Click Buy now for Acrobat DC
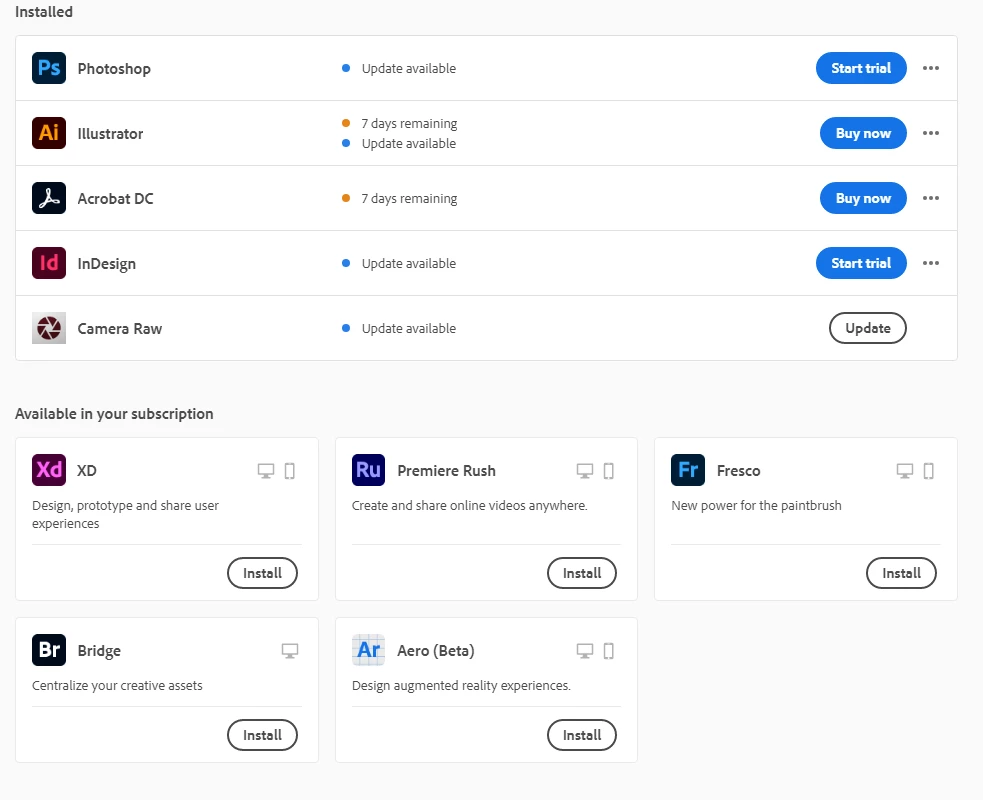 point(863,198)
